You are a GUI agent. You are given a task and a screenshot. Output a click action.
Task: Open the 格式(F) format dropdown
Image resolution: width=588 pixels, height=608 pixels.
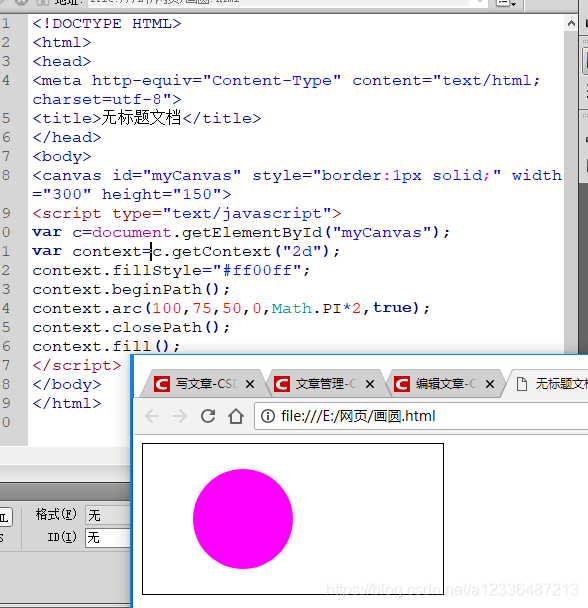click(x=108, y=515)
